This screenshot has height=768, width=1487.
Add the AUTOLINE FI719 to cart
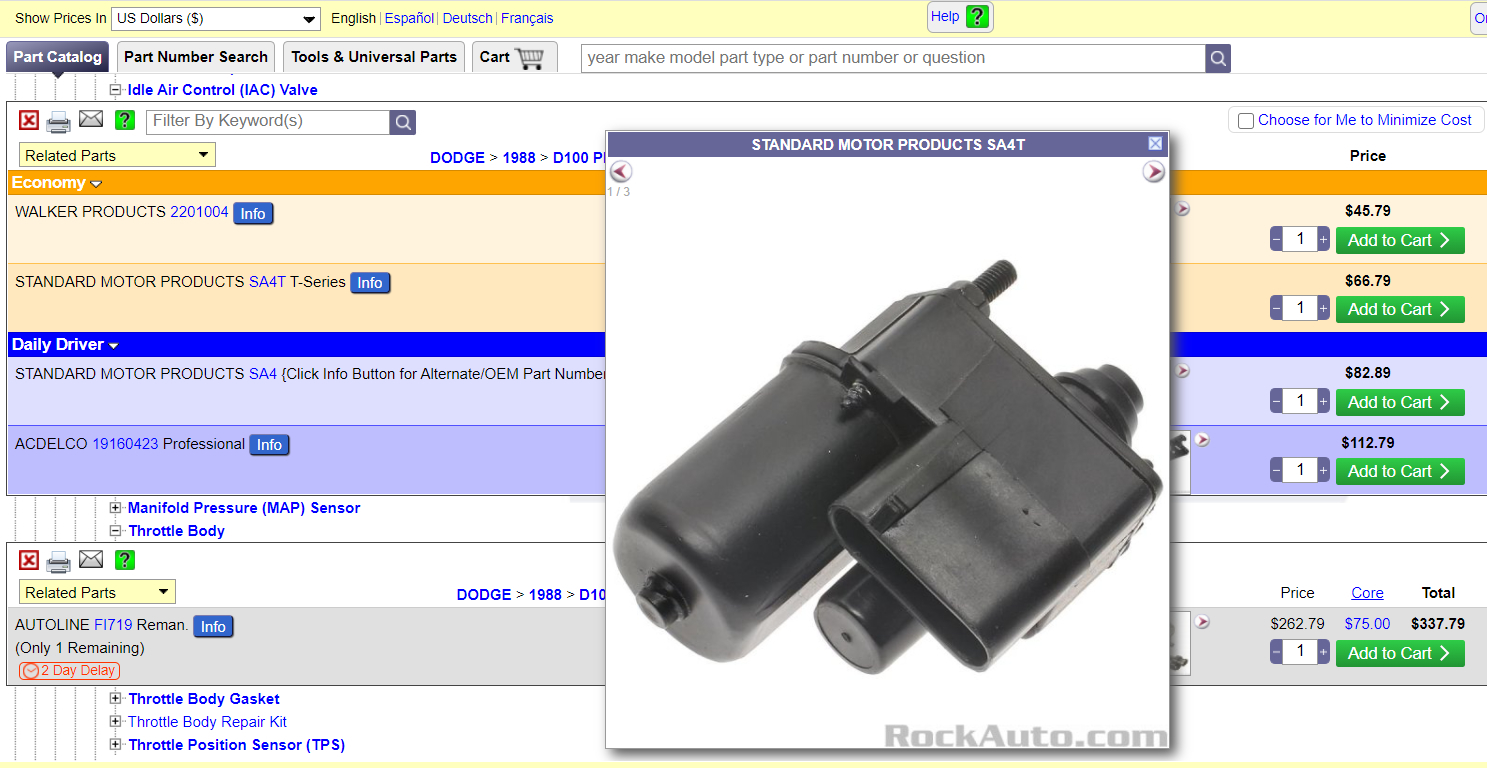(x=1400, y=653)
